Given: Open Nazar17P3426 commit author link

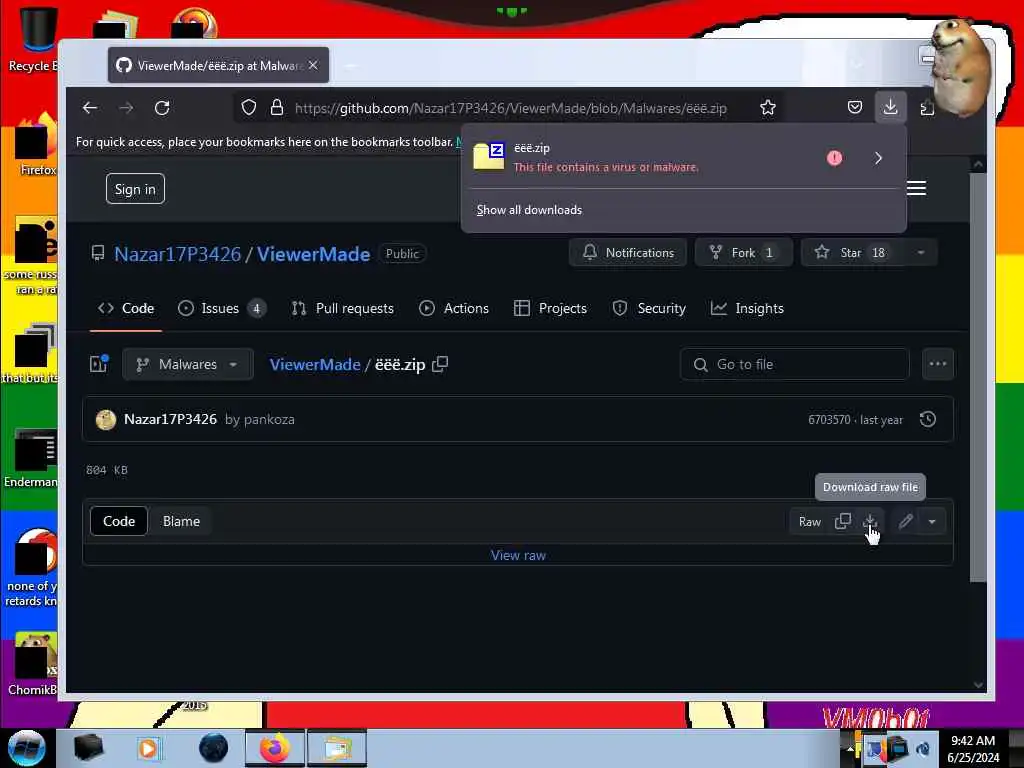Looking at the screenshot, I should pos(170,419).
